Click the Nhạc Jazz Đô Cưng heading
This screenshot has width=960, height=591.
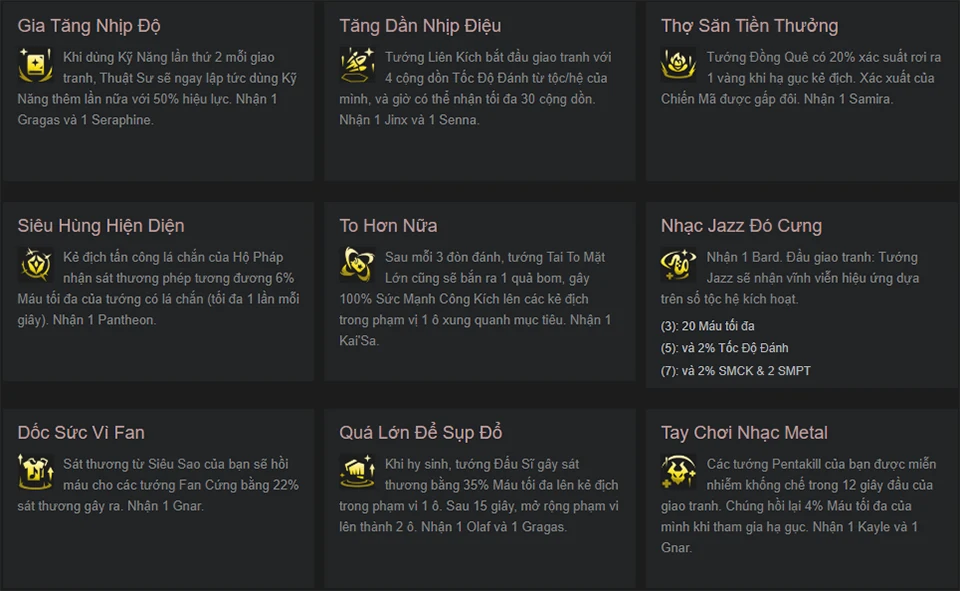pos(741,226)
